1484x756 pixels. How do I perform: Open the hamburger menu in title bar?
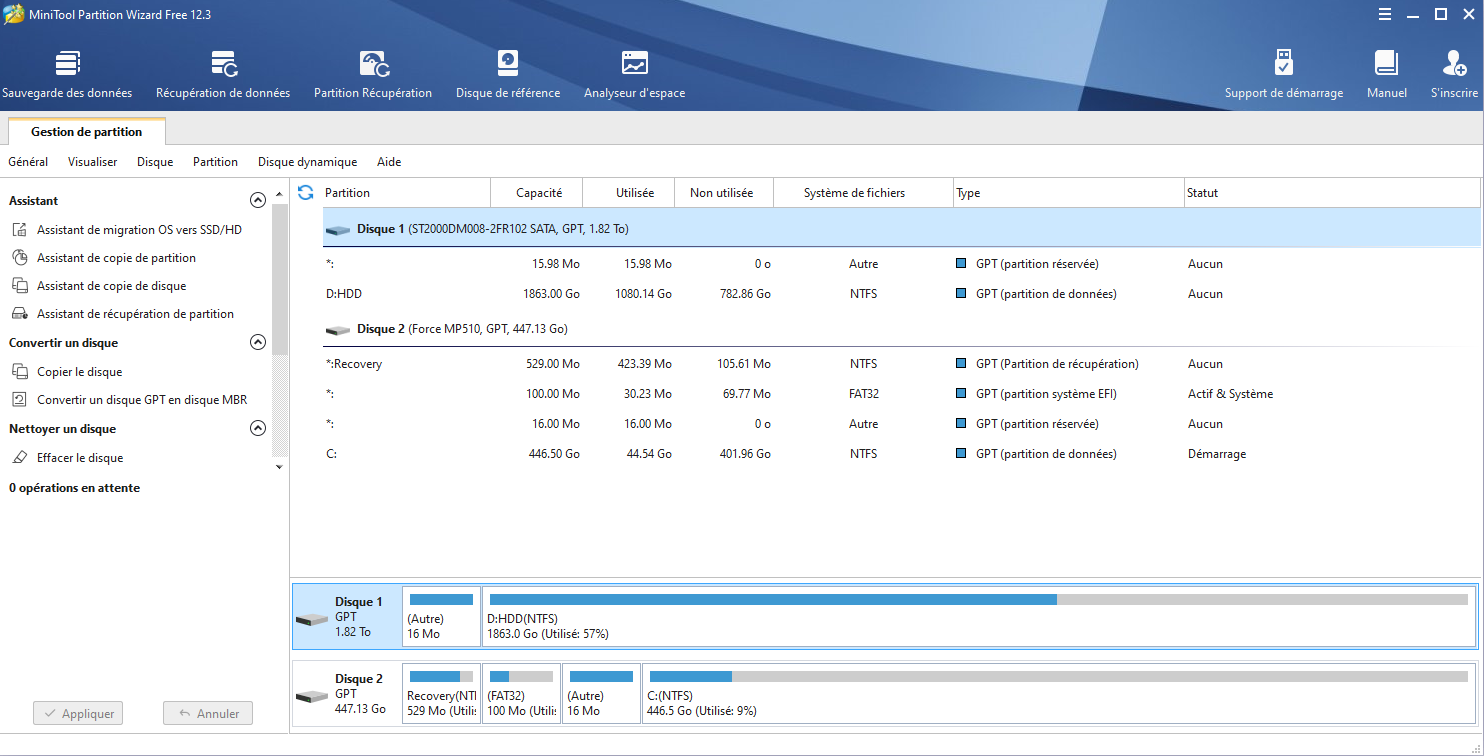tap(1385, 14)
